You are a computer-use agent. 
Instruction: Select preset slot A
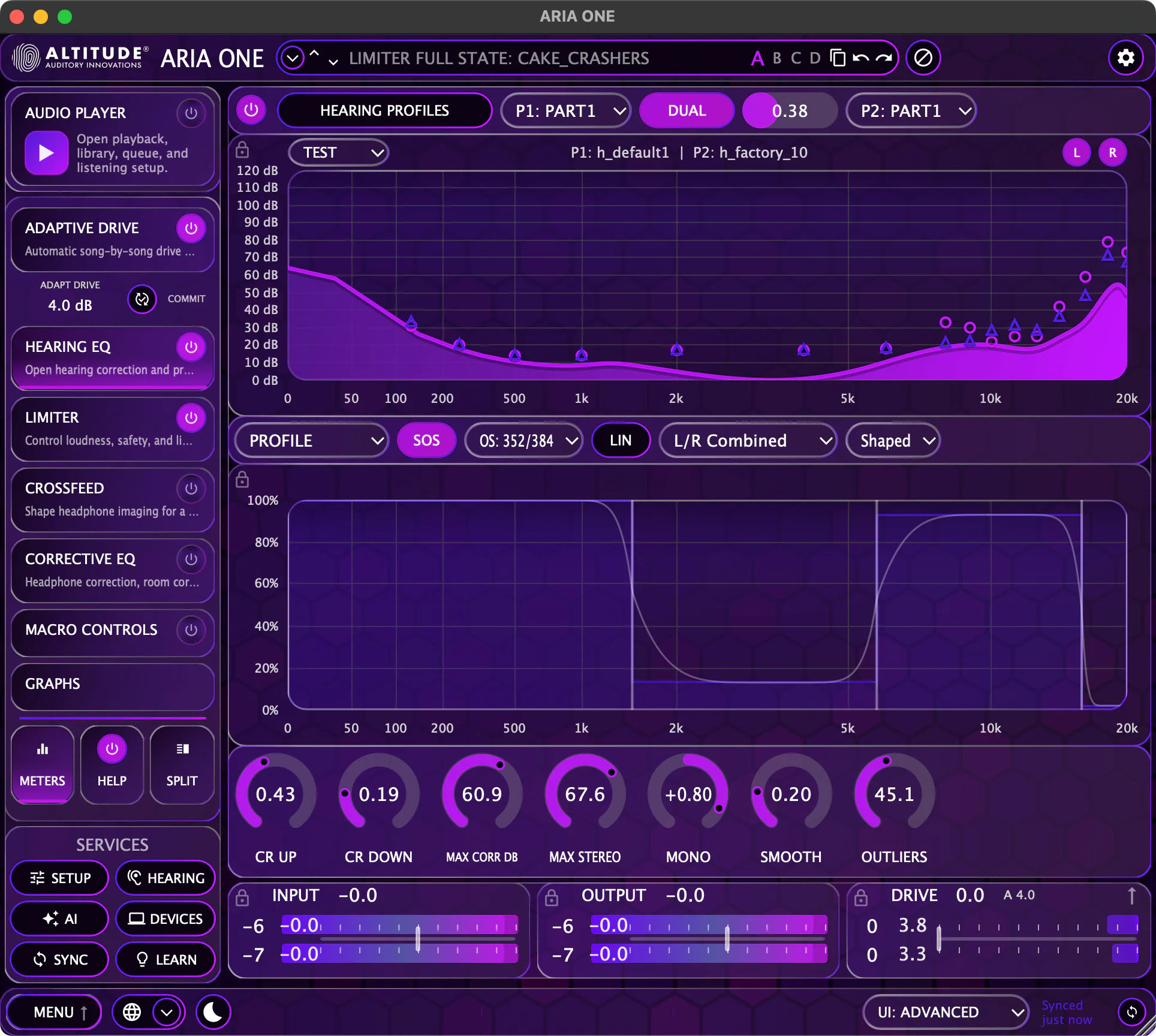click(x=757, y=58)
